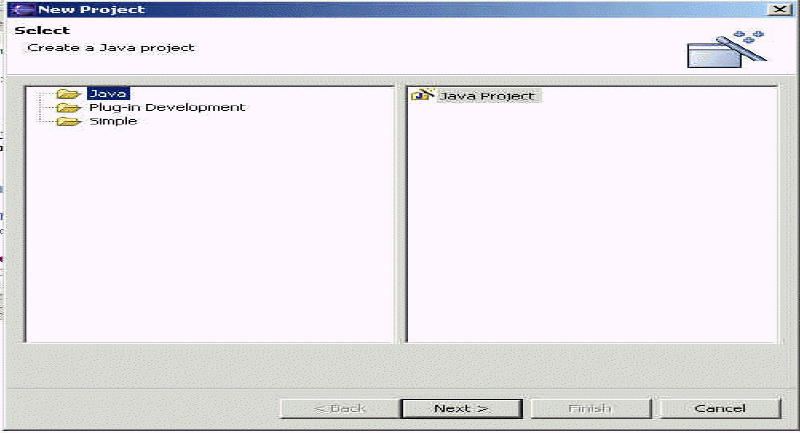Click the Java Project wizard icon
800x433 pixels.
422,95
